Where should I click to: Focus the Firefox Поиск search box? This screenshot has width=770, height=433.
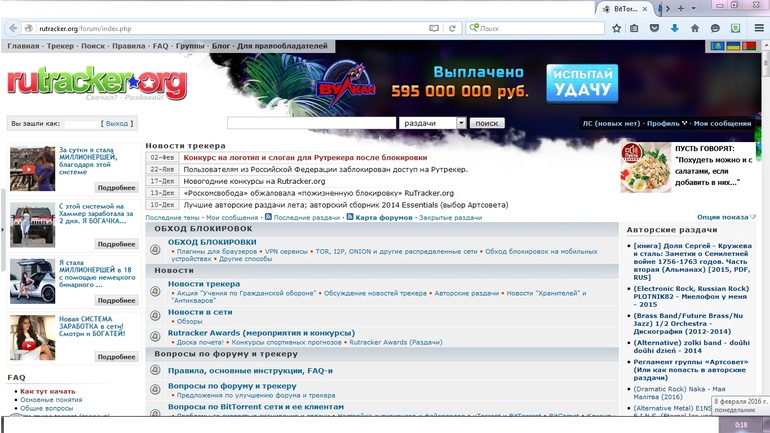click(535, 28)
